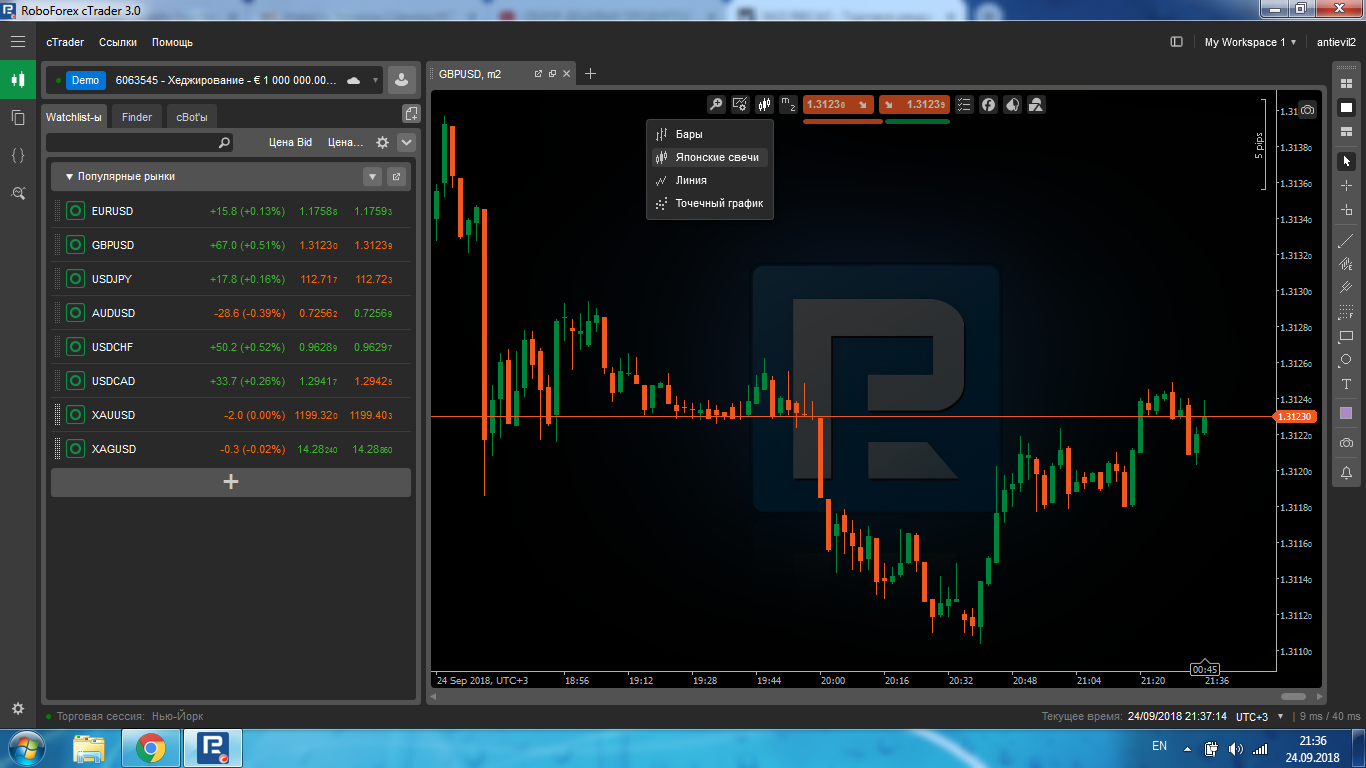Select the rectangle drawing tool
Screen dimensions: 1366x768
click(1346, 336)
